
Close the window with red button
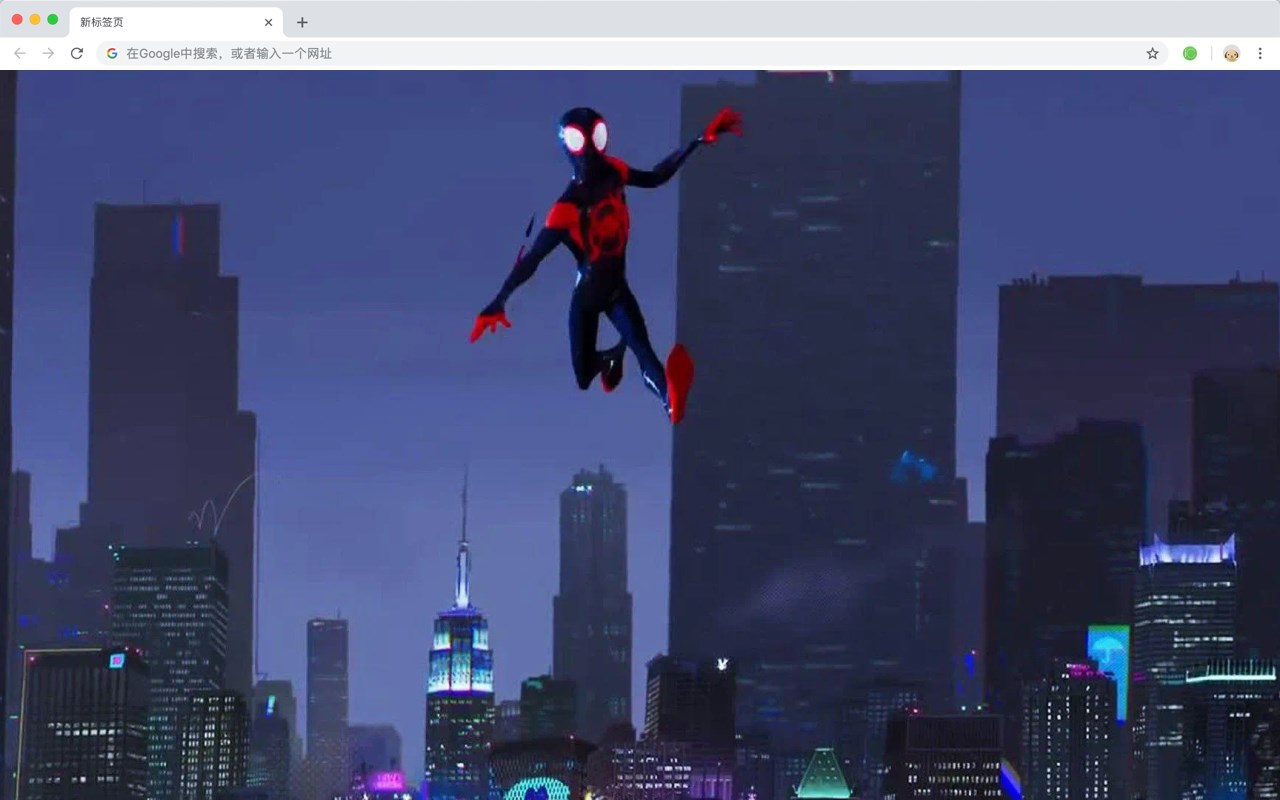[17, 19]
